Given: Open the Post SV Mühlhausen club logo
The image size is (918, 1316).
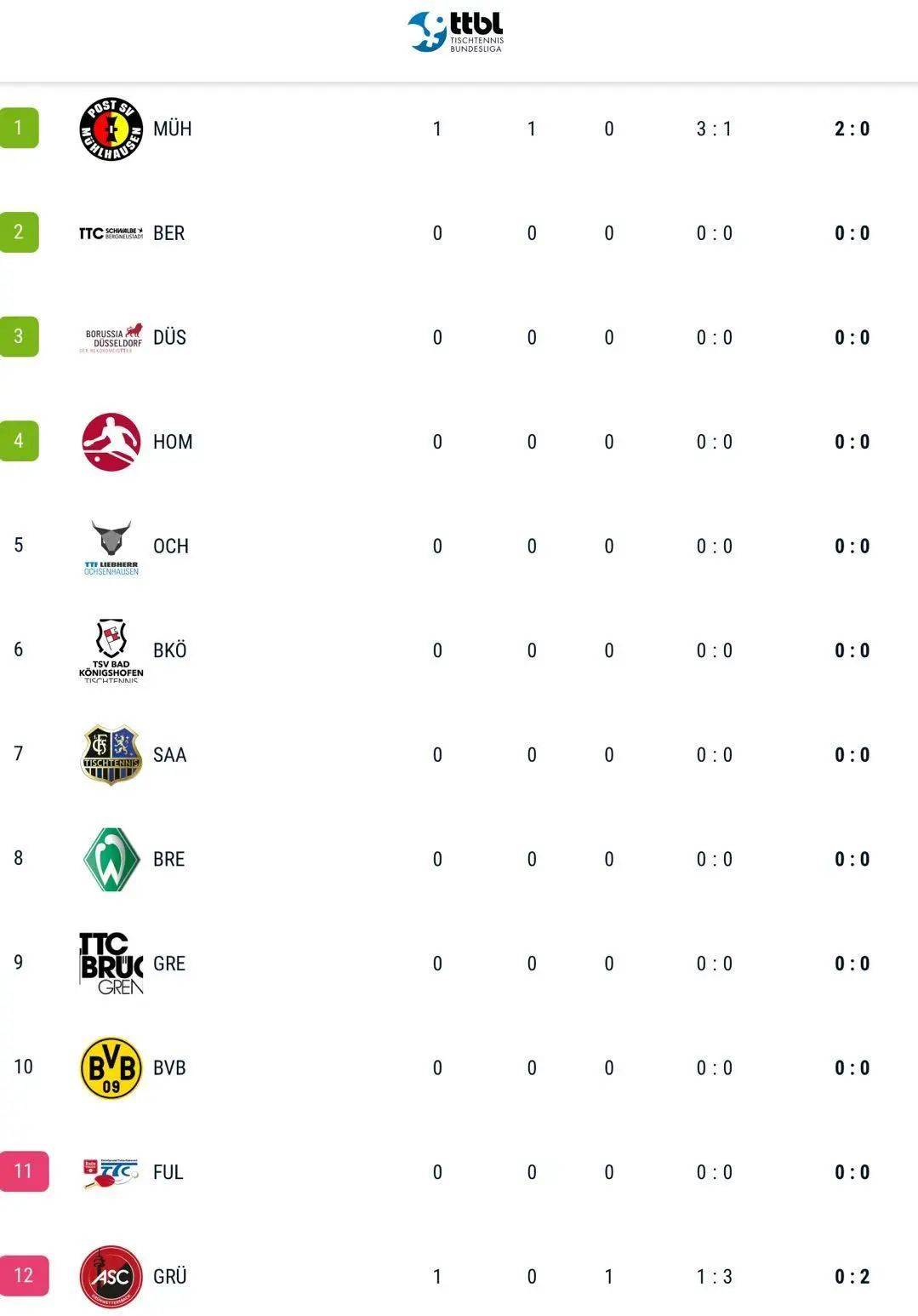Looking at the screenshot, I should pos(111,129).
